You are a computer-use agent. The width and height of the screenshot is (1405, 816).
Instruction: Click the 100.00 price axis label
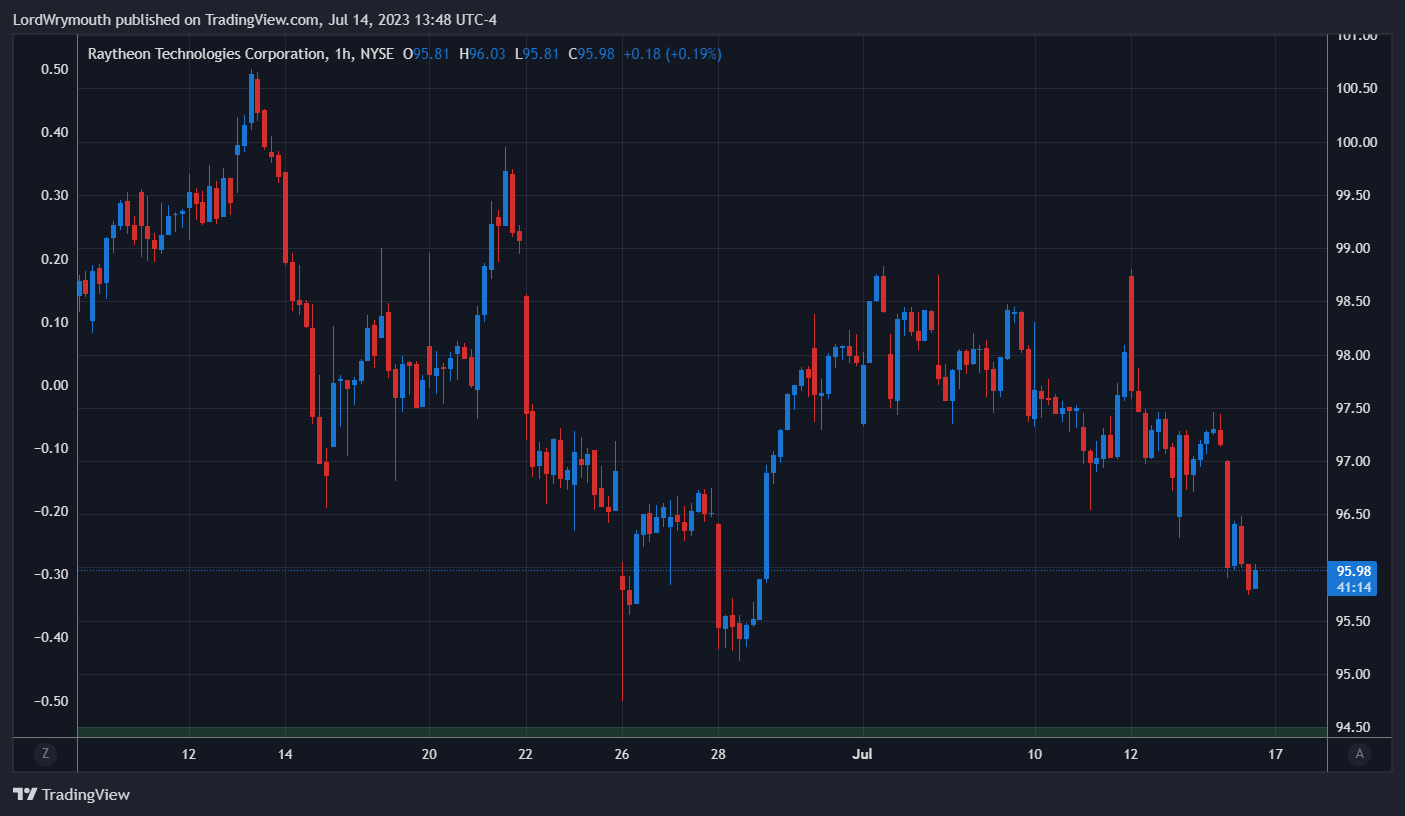click(x=1357, y=142)
